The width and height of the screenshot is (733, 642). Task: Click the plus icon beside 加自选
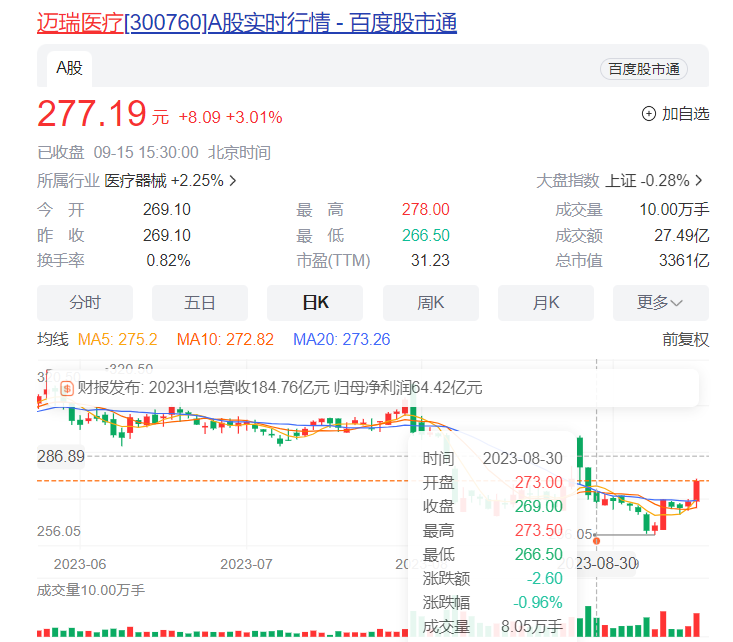click(649, 114)
